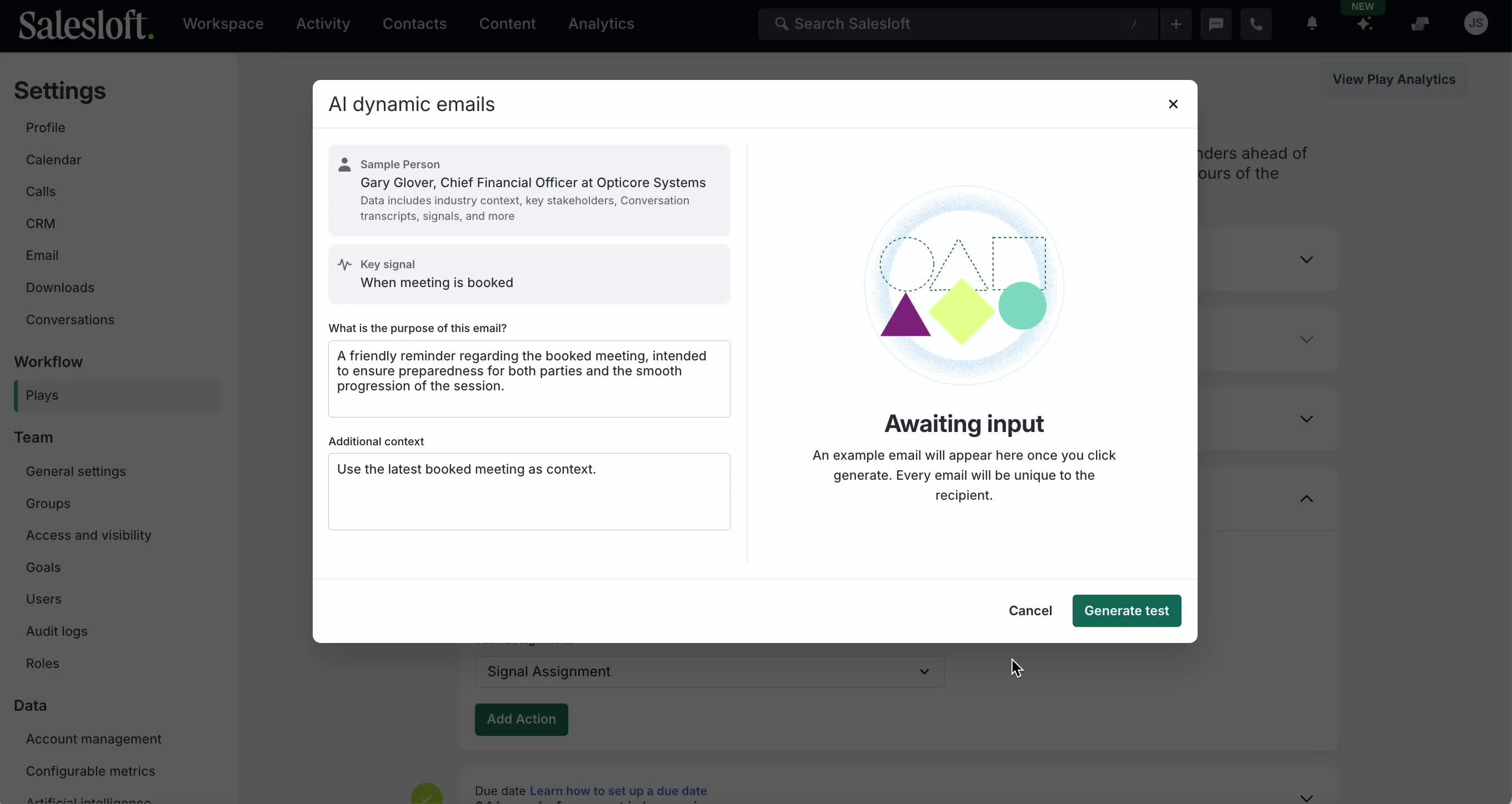This screenshot has width=1512, height=804.
Task: Expand the Due date section chevron
Action: point(1306,797)
